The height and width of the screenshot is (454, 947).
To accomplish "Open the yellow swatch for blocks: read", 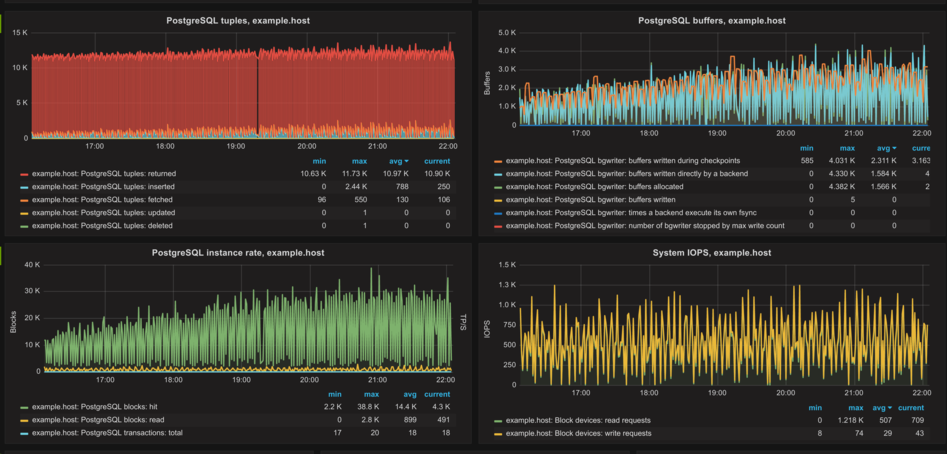I will [24, 421].
